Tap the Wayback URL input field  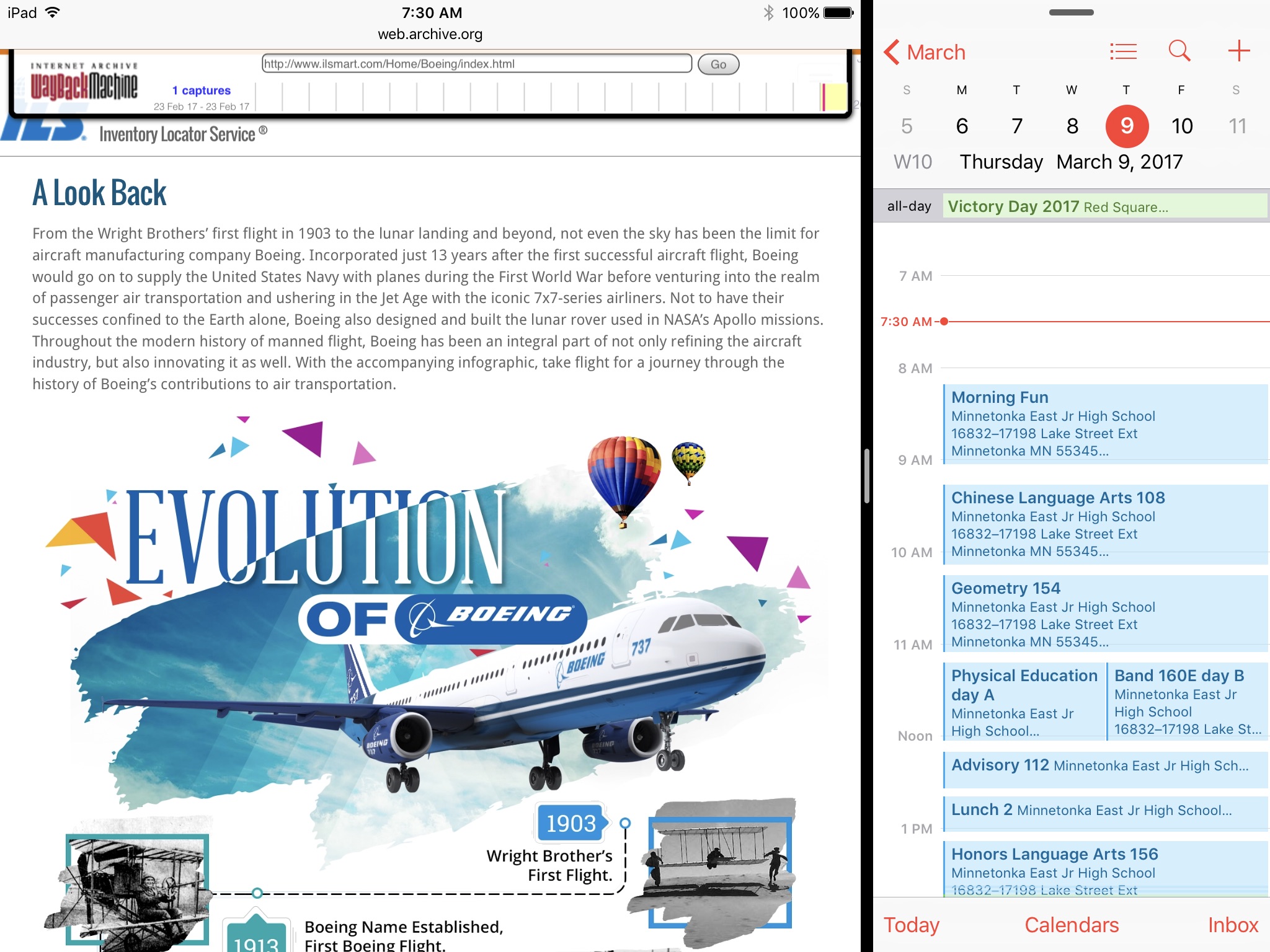click(x=476, y=64)
